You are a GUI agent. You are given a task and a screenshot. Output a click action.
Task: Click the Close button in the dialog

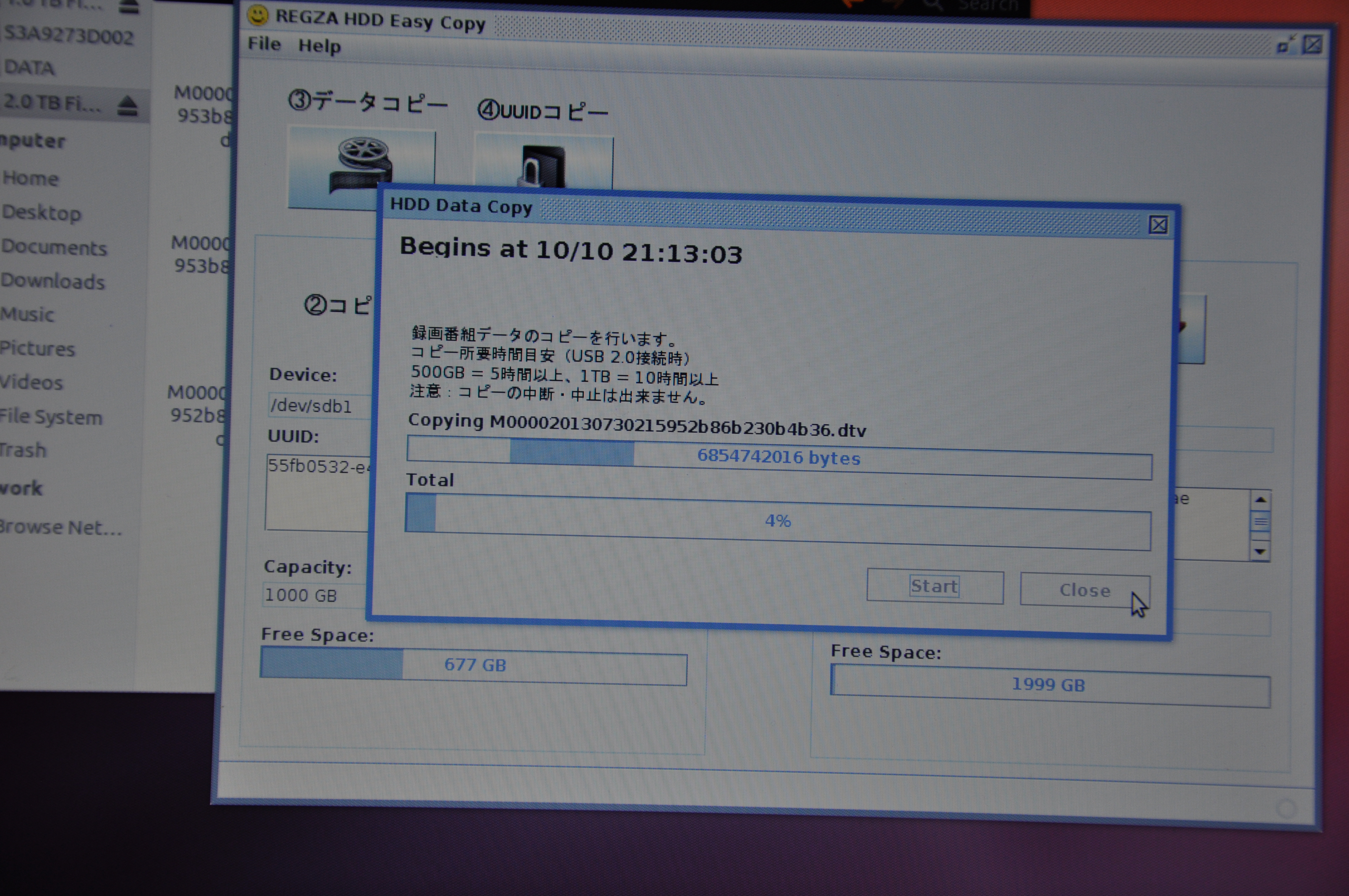click(x=1085, y=590)
